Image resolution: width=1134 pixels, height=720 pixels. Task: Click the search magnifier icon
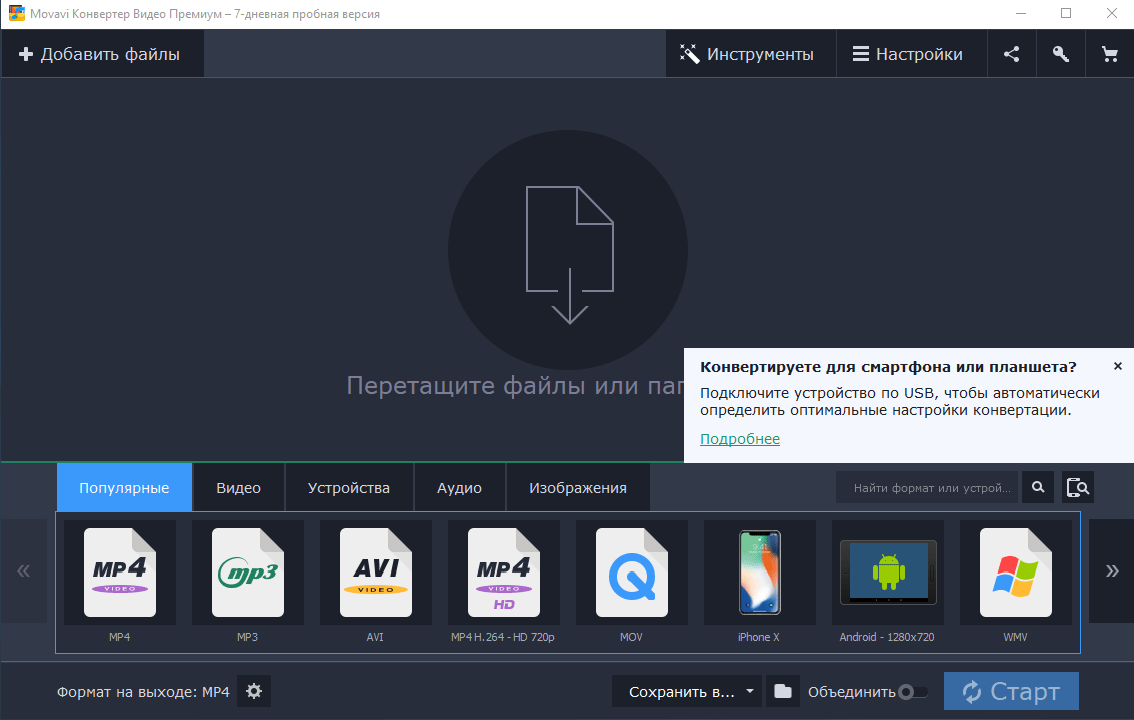1038,487
